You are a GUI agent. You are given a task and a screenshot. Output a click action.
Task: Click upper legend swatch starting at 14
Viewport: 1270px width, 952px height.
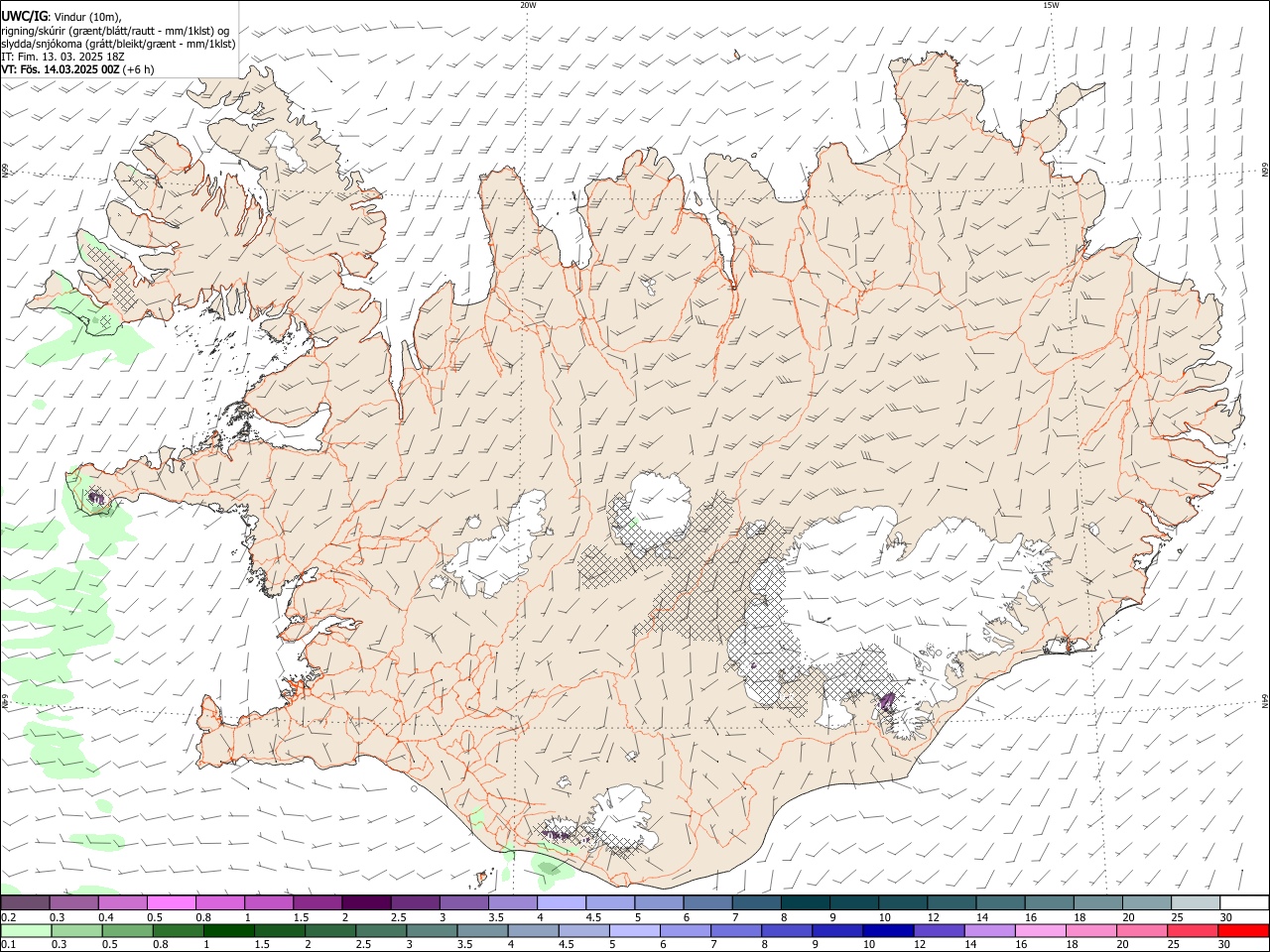pos(999,902)
